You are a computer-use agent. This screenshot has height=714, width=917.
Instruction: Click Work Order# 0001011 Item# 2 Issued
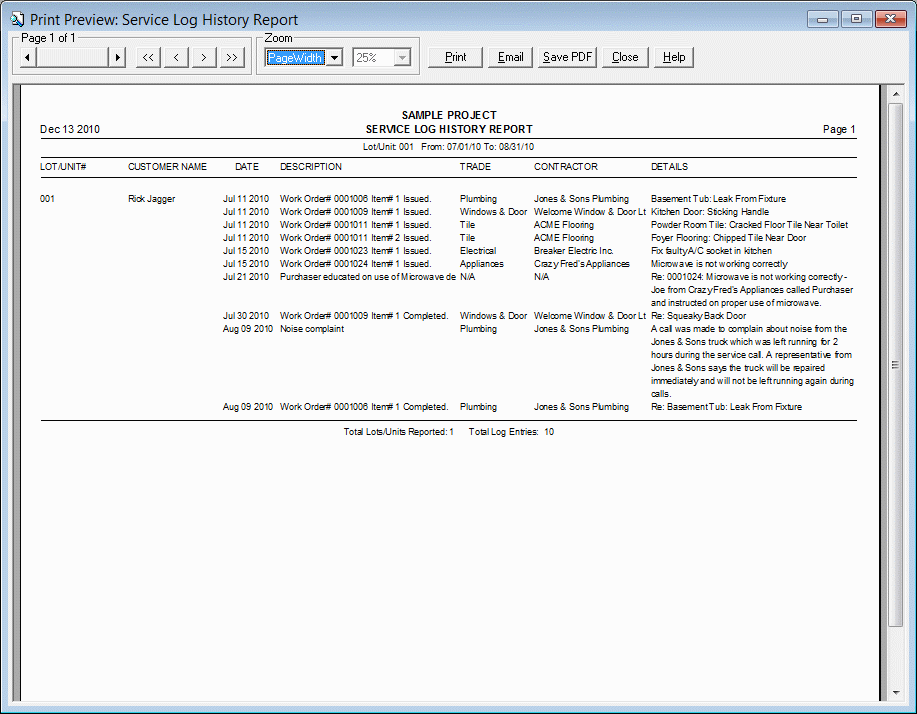point(356,238)
